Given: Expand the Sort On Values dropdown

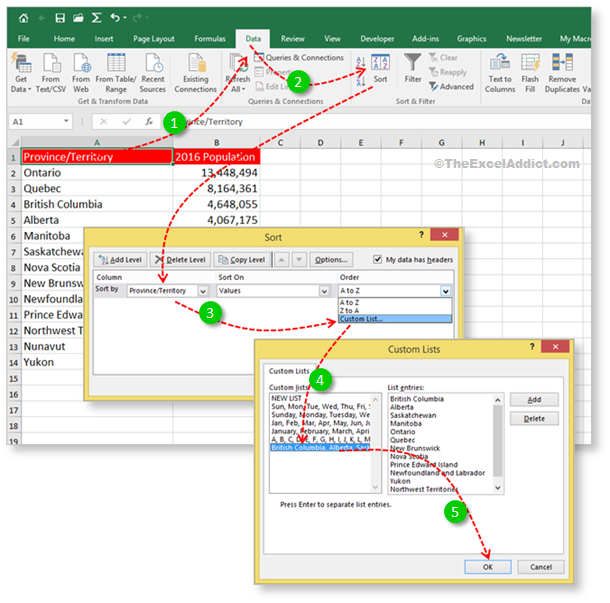Looking at the screenshot, I should pyautogui.click(x=324, y=291).
